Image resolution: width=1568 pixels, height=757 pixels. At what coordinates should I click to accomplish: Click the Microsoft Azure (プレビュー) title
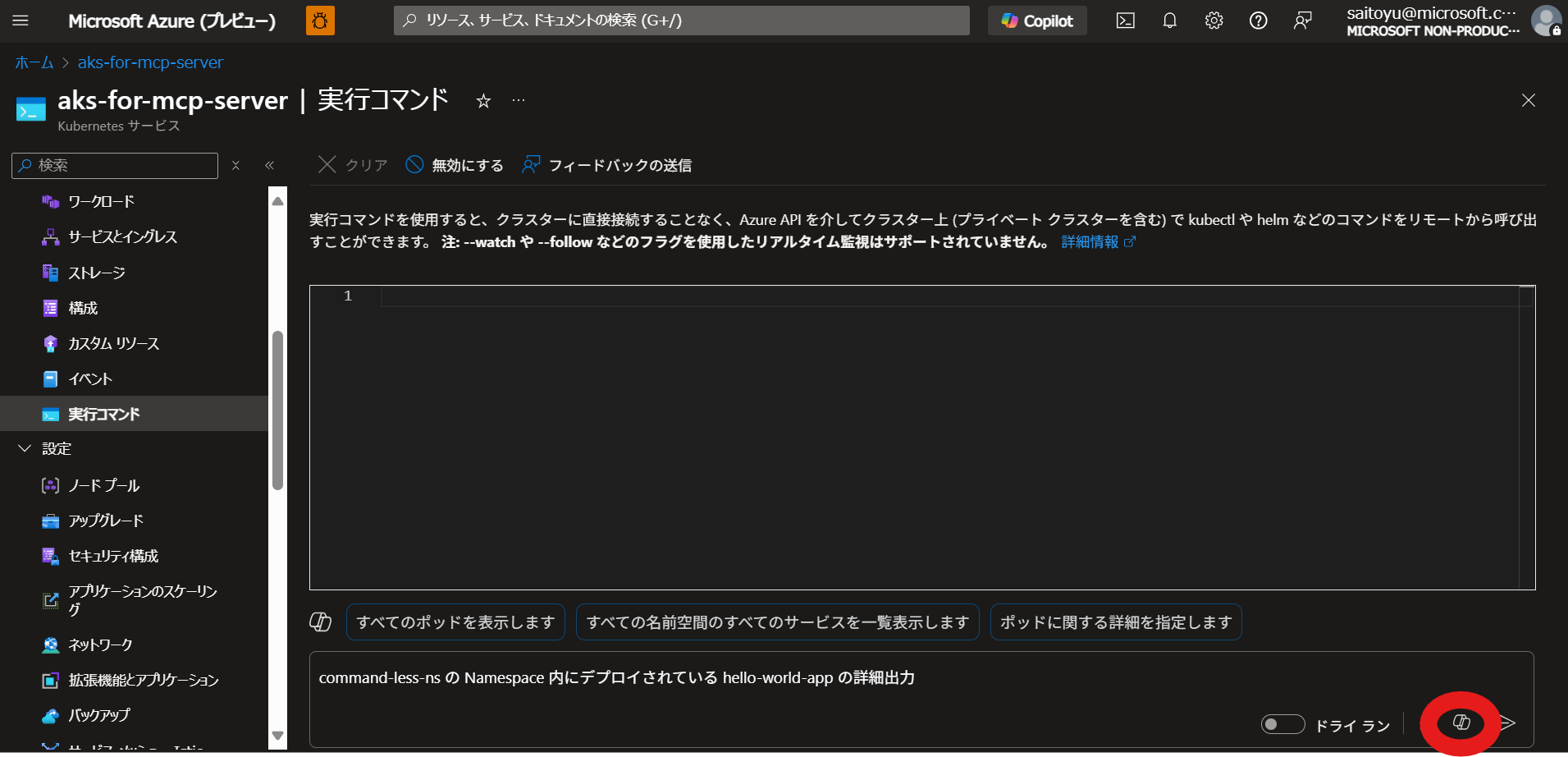[x=172, y=21]
